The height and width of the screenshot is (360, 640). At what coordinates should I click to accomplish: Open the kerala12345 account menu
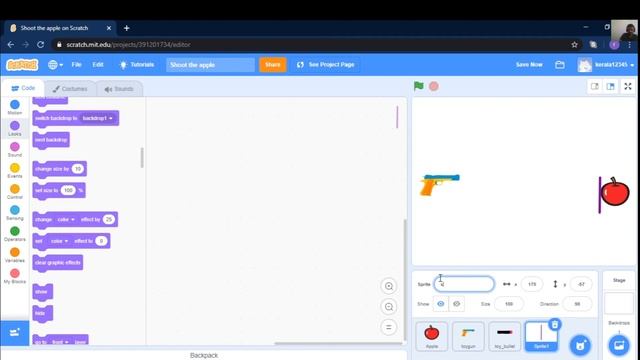tap(606, 65)
